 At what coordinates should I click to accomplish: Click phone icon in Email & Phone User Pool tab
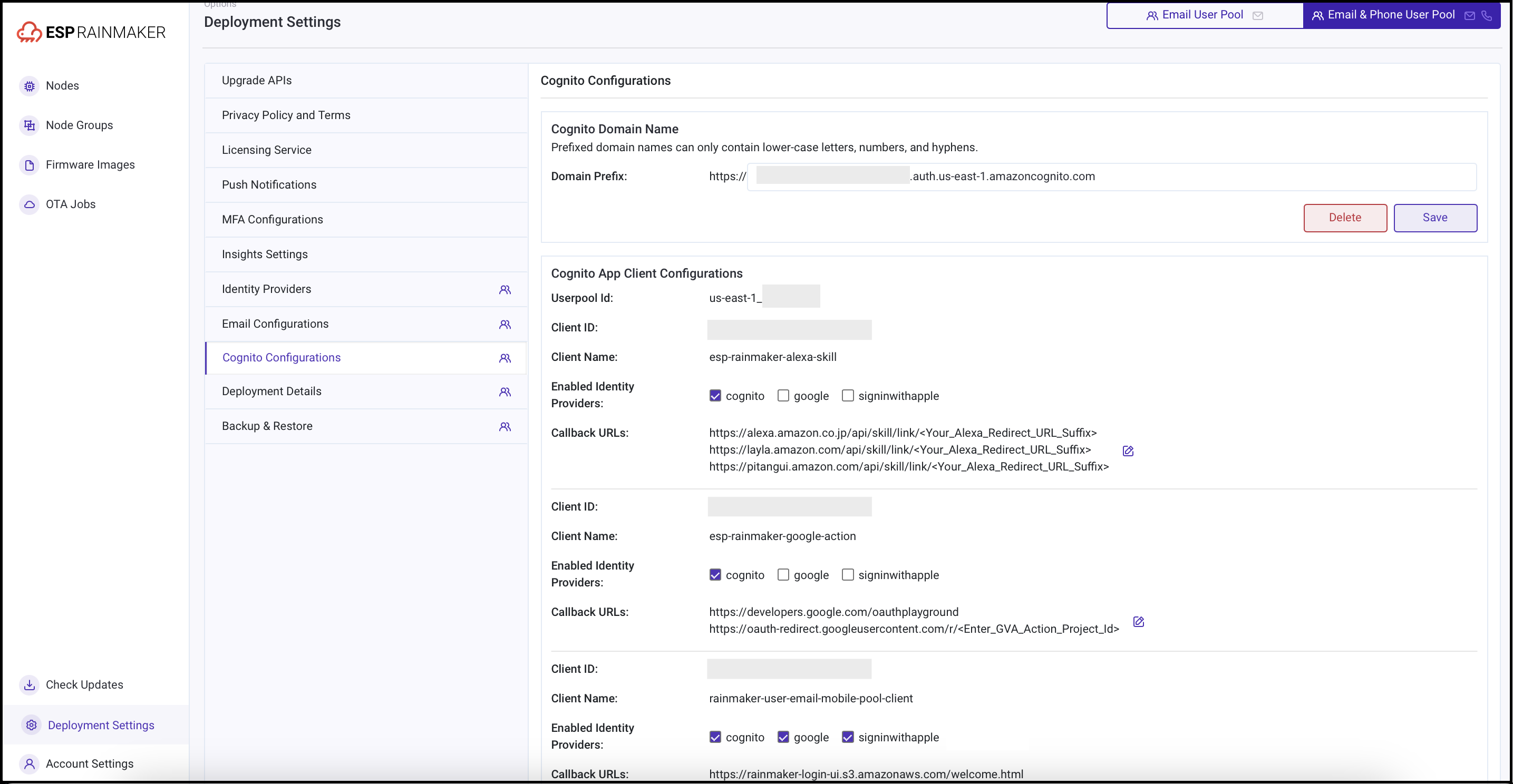(1487, 16)
